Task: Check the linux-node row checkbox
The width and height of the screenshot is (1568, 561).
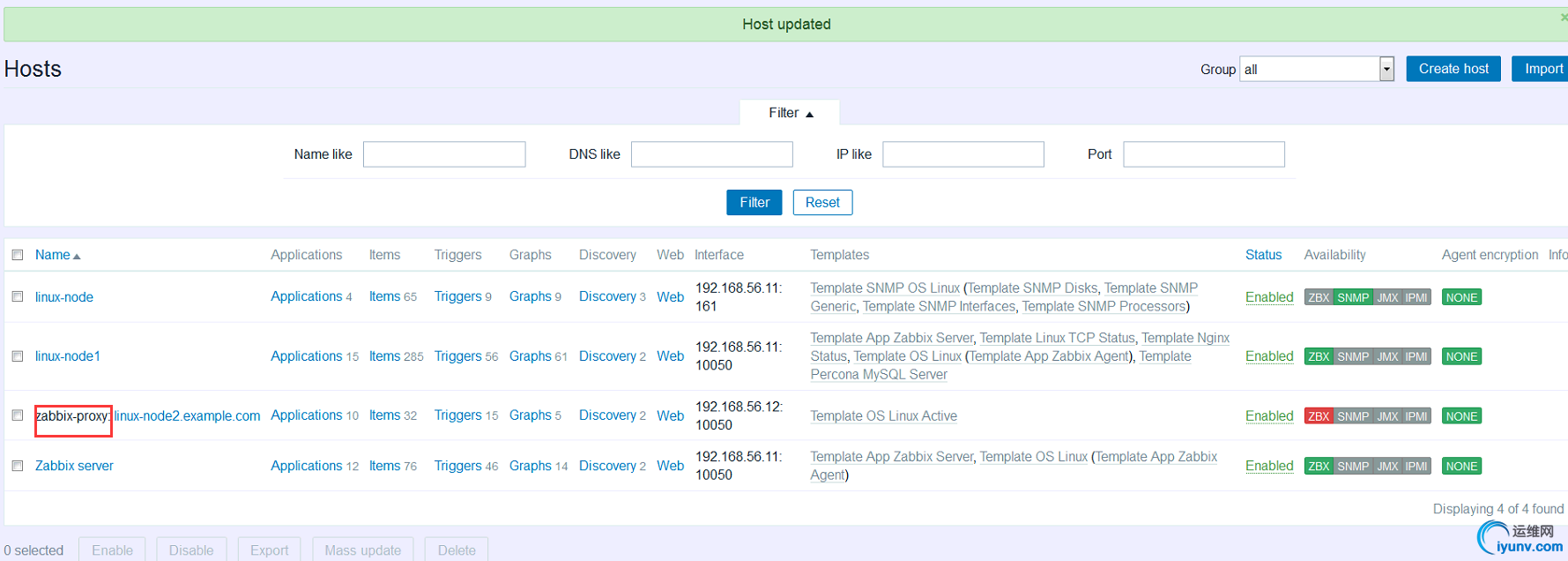Action: 18,296
